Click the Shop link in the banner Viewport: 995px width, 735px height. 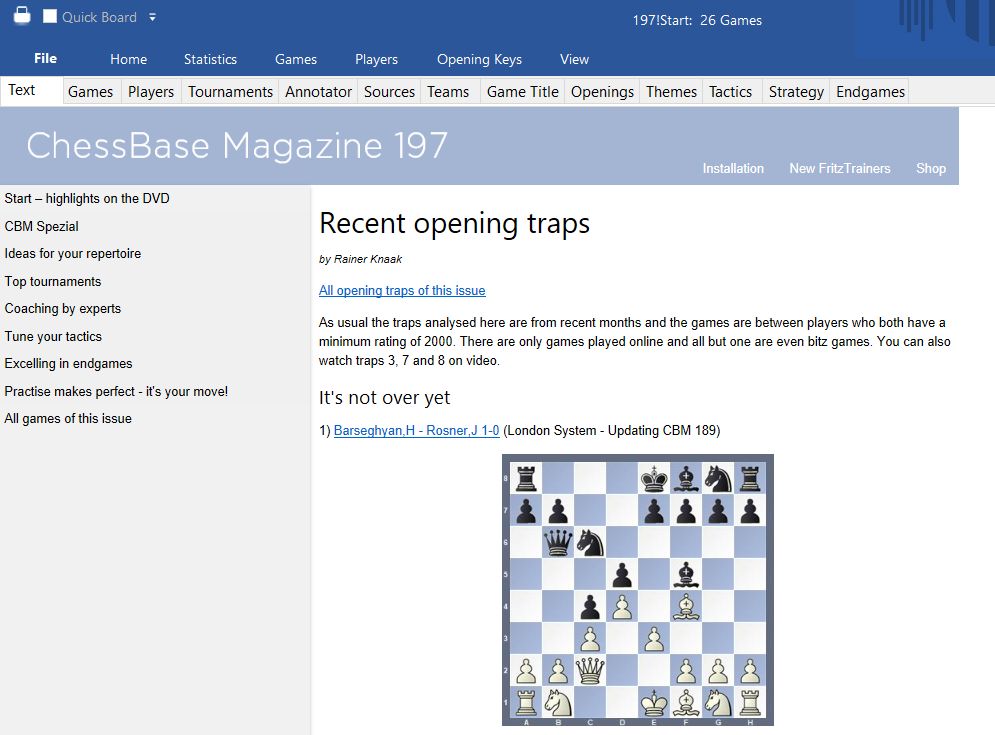click(x=930, y=168)
